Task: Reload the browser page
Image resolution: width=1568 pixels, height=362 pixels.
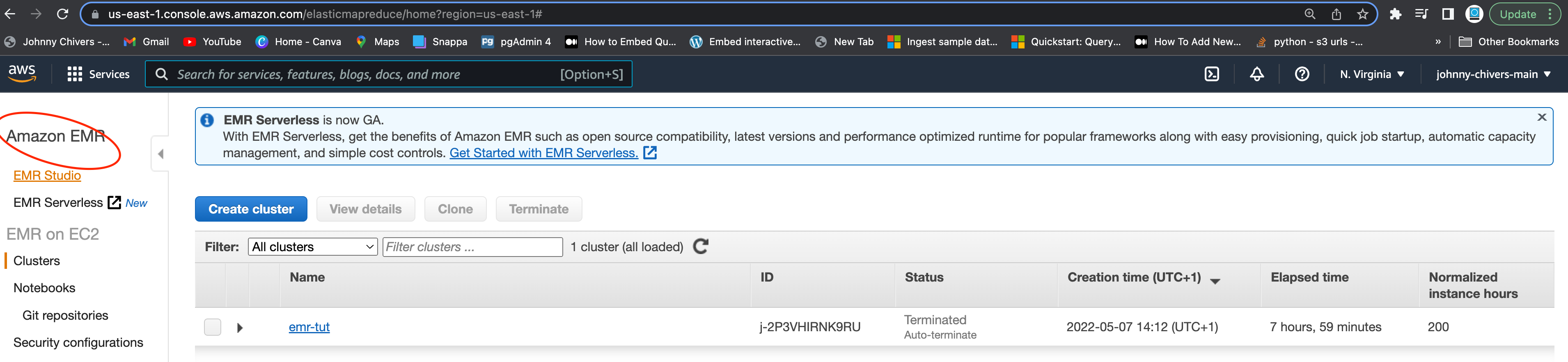Action: click(x=62, y=14)
